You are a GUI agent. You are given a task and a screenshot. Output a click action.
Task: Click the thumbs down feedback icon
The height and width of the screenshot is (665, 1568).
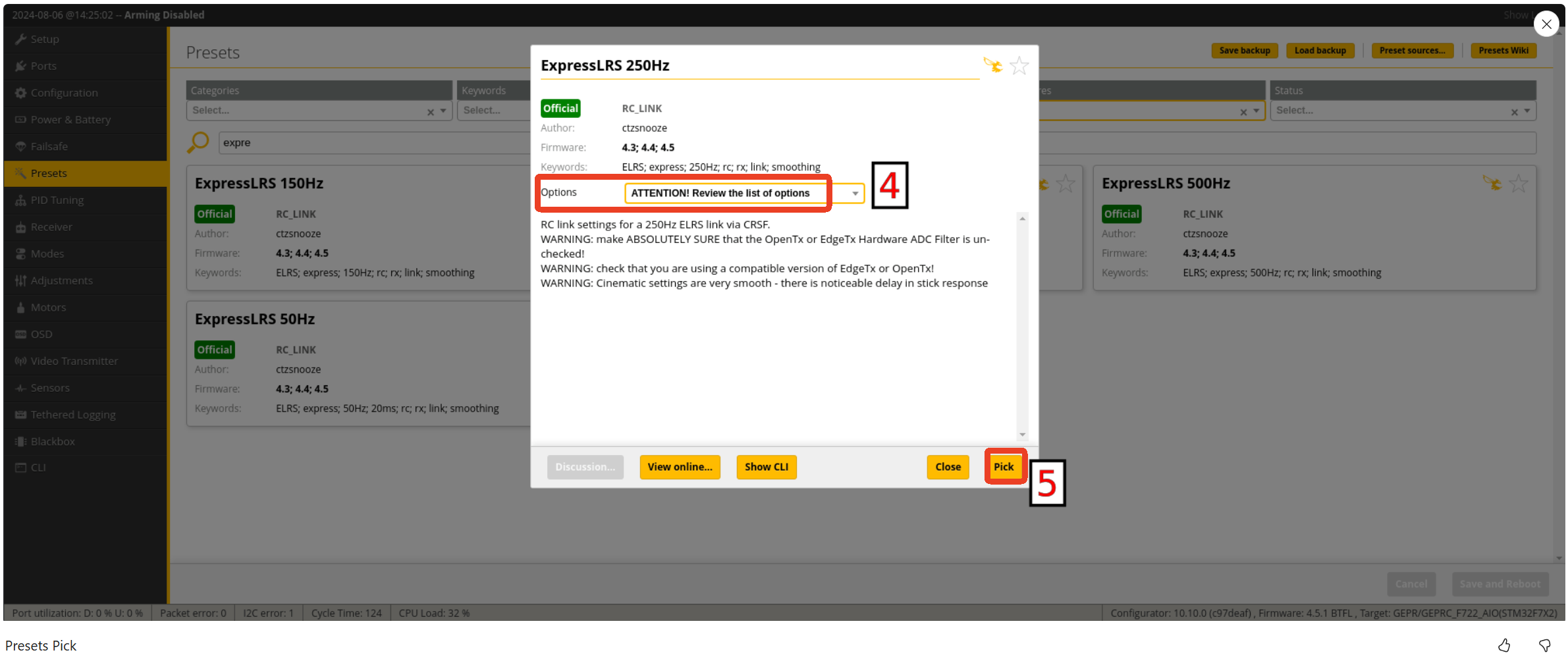pyautogui.click(x=1544, y=646)
